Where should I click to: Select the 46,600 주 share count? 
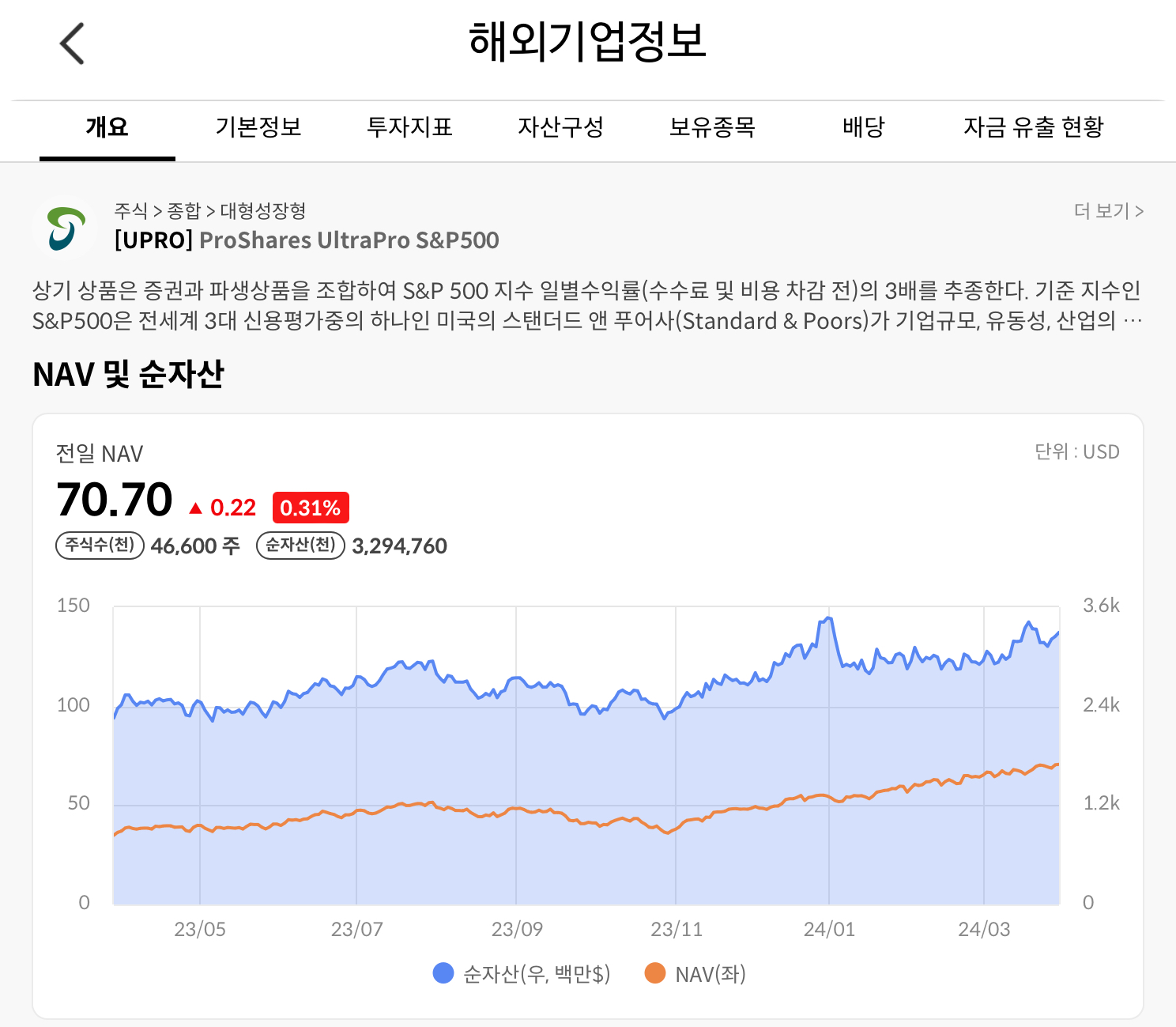tap(195, 546)
